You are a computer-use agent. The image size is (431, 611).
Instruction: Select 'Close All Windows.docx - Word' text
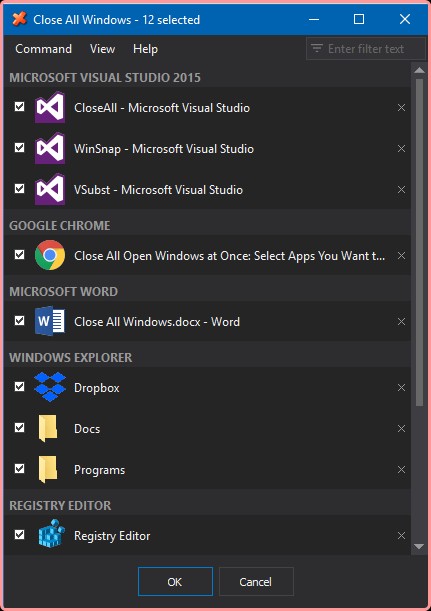pyautogui.click(x=157, y=321)
